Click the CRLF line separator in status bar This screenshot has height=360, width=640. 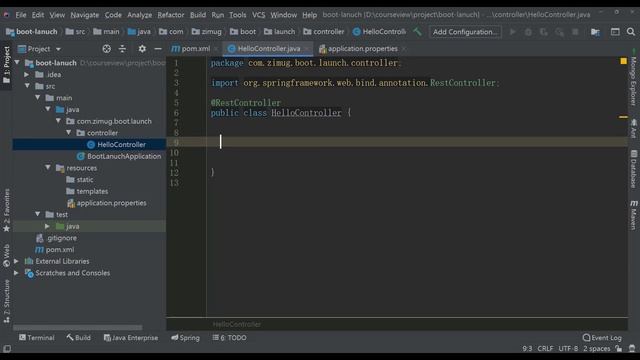point(545,349)
